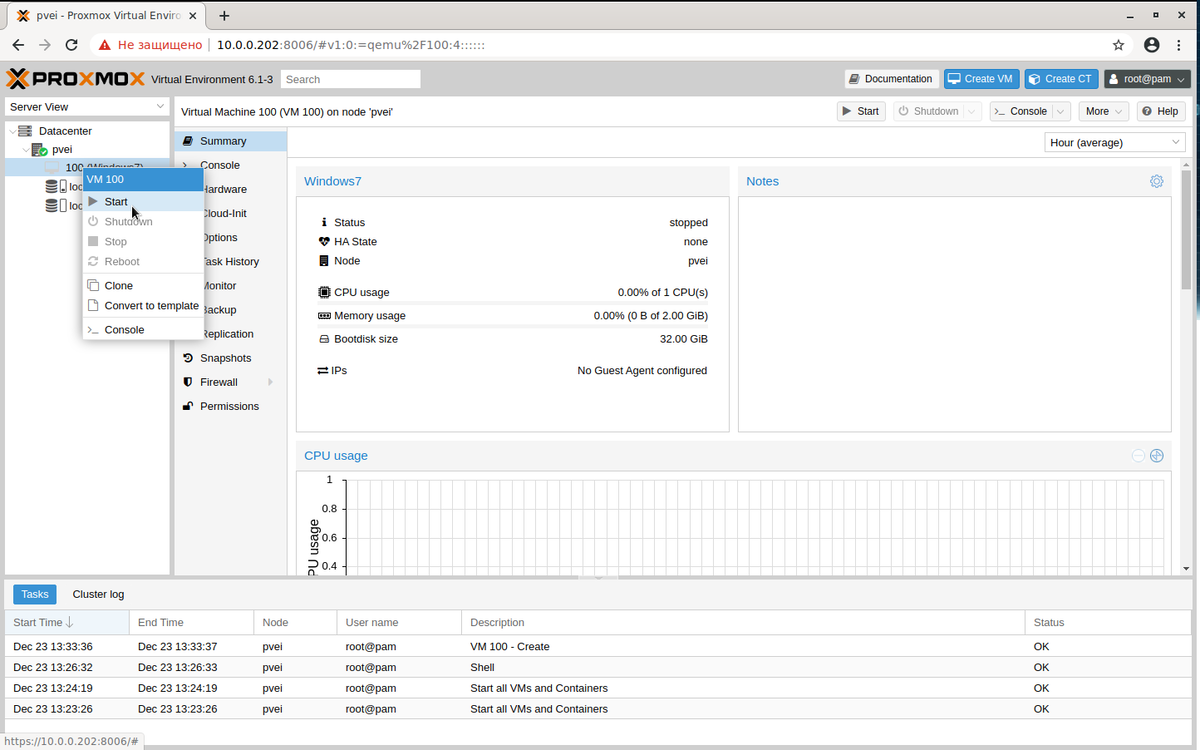Click the HA State heart icon
The height and width of the screenshot is (750, 1200).
pyautogui.click(x=324, y=242)
